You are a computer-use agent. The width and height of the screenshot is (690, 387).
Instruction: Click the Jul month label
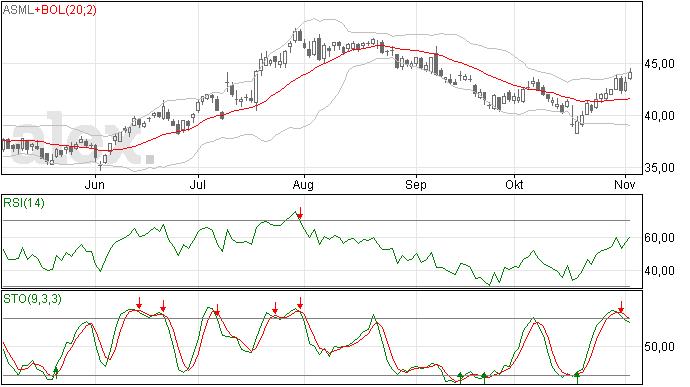coord(198,184)
